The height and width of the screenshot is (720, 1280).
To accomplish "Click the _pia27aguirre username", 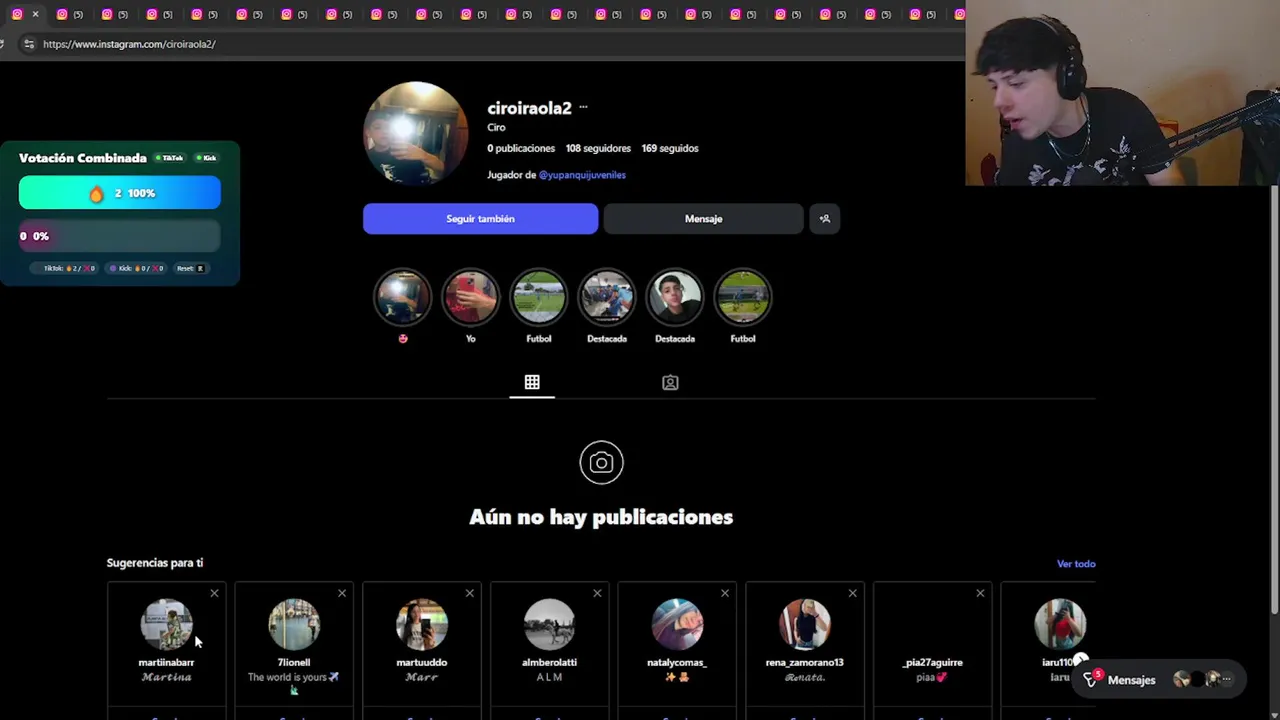I will 932,662.
